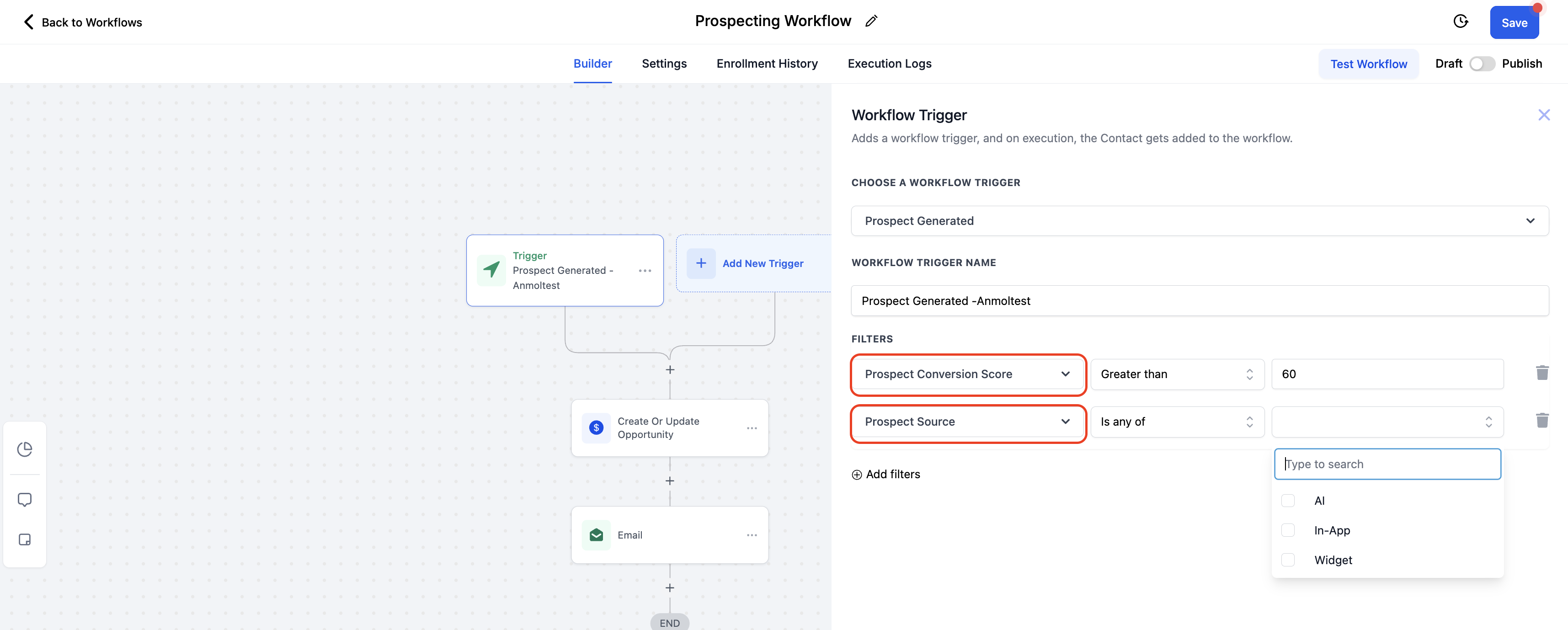Go to the Execution Logs tab
1568x630 pixels.
pos(889,64)
